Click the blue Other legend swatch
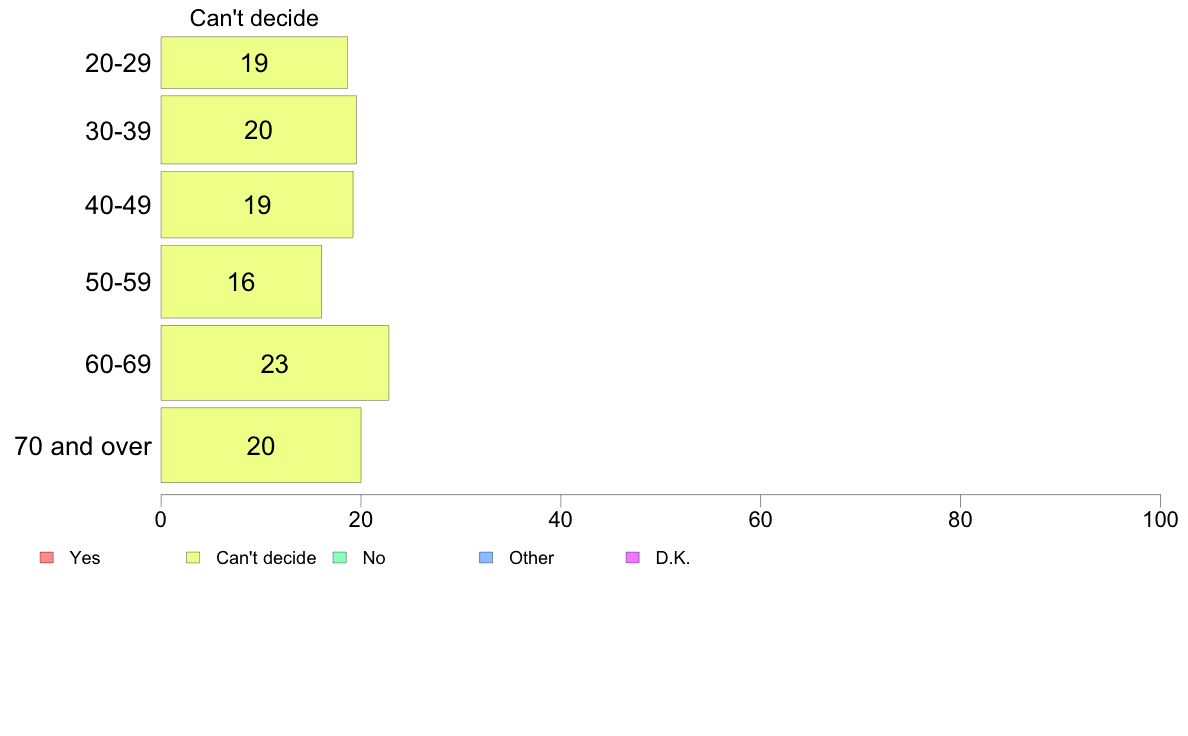 (x=486, y=558)
